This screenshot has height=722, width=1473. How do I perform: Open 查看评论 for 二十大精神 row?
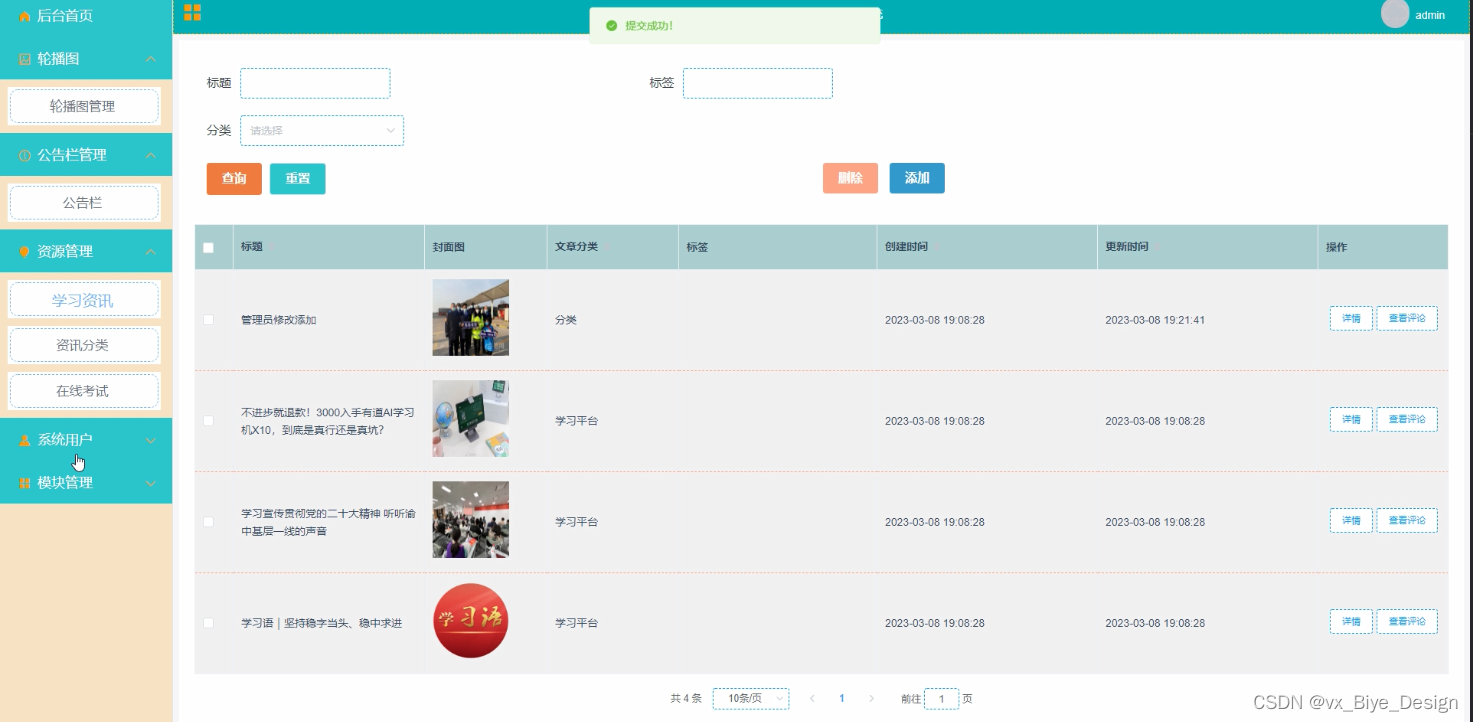pyautogui.click(x=1407, y=521)
